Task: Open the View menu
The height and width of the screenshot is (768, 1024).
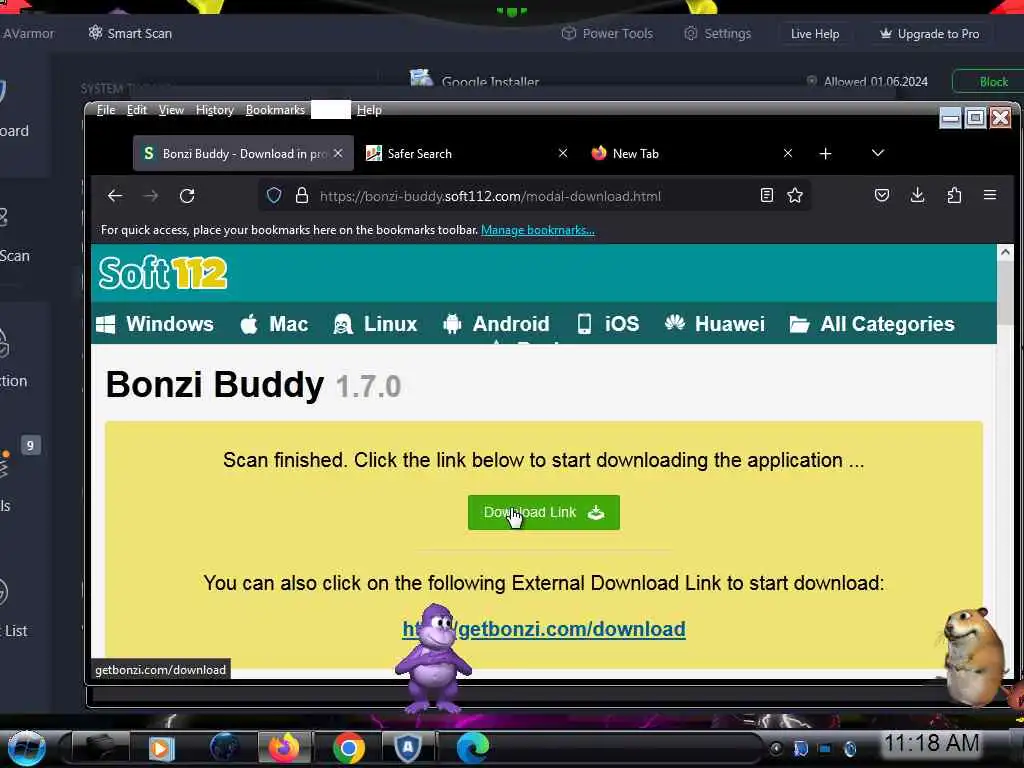Action: pos(171,110)
